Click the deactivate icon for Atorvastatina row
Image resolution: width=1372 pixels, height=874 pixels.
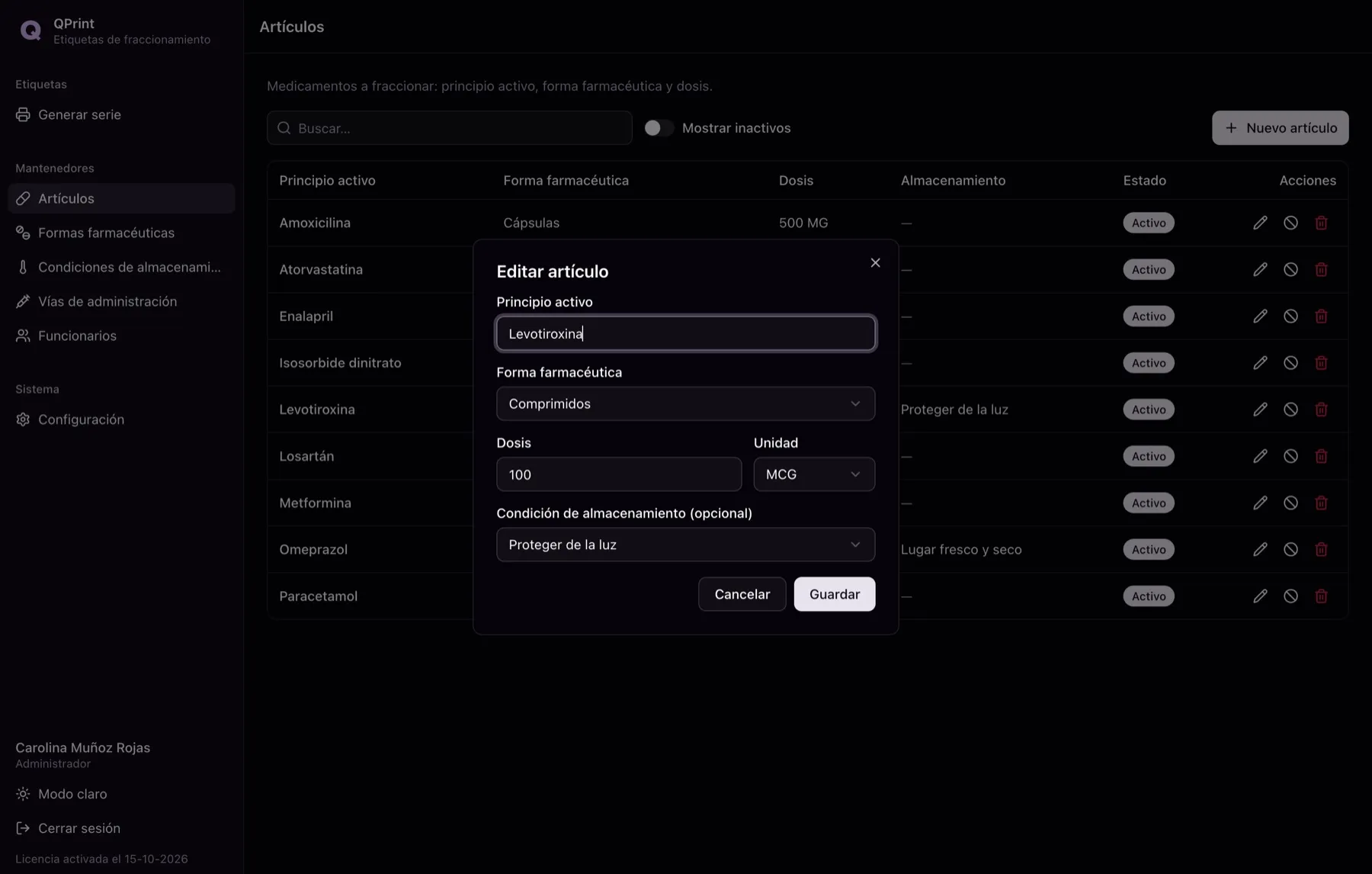click(x=1290, y=269)
